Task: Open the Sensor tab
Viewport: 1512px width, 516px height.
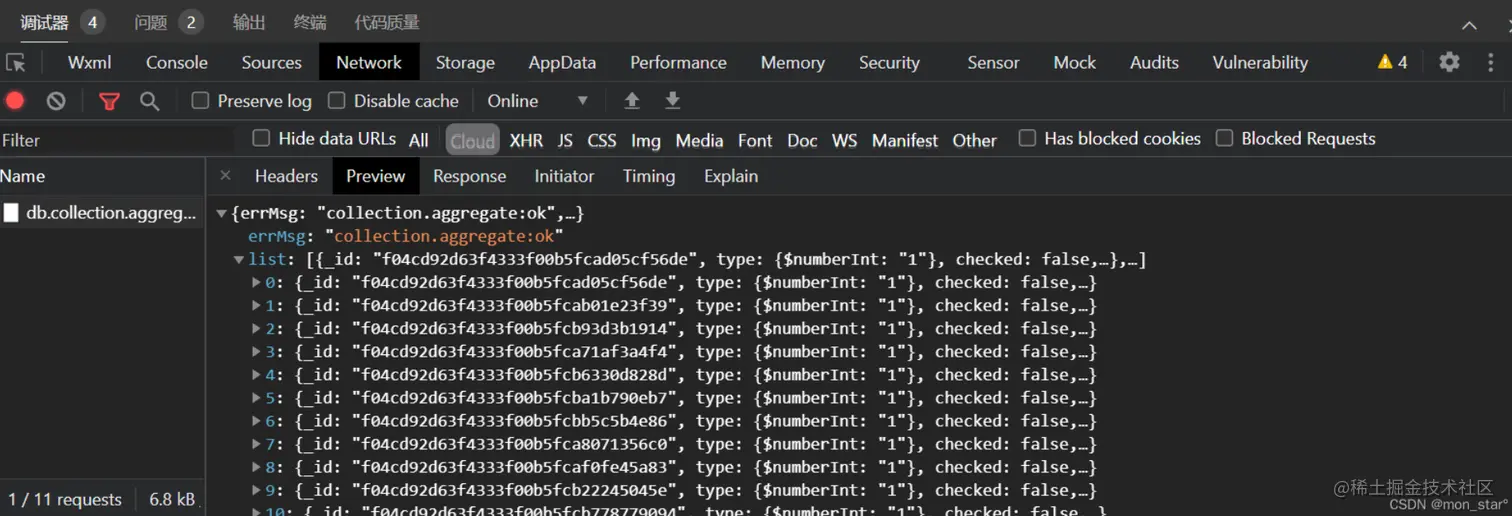Action: 993,62
